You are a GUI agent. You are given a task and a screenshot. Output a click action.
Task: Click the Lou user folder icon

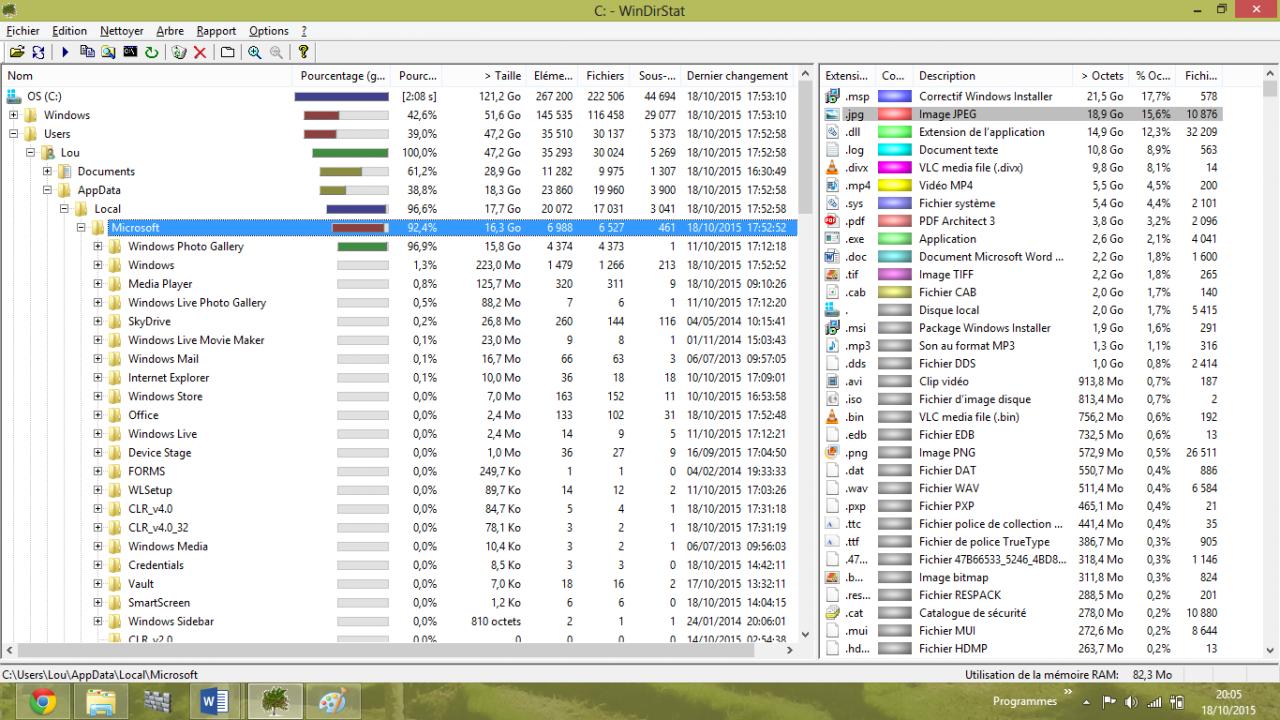tap(47, 153)
